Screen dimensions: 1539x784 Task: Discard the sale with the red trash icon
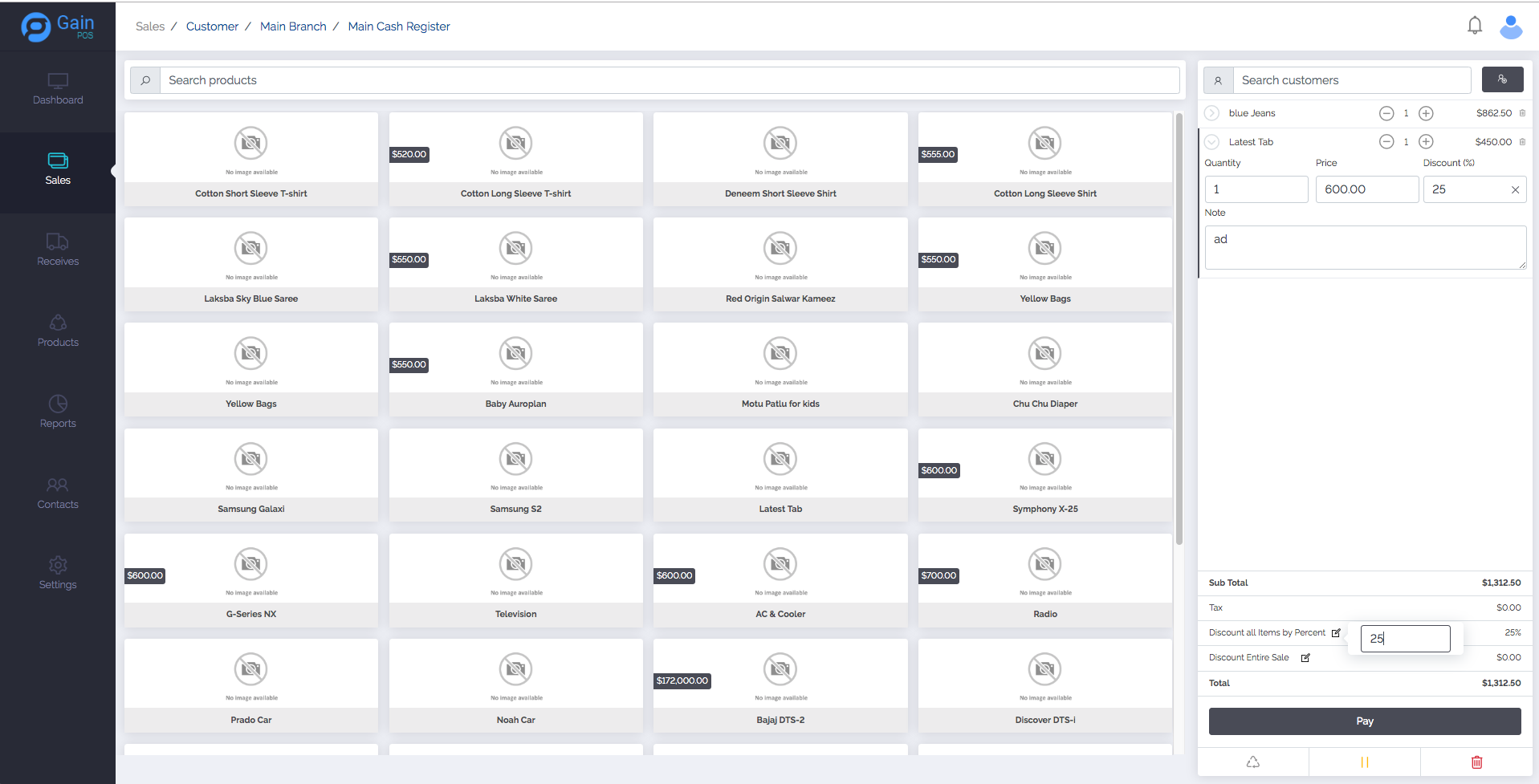(x=1476, y=762)
